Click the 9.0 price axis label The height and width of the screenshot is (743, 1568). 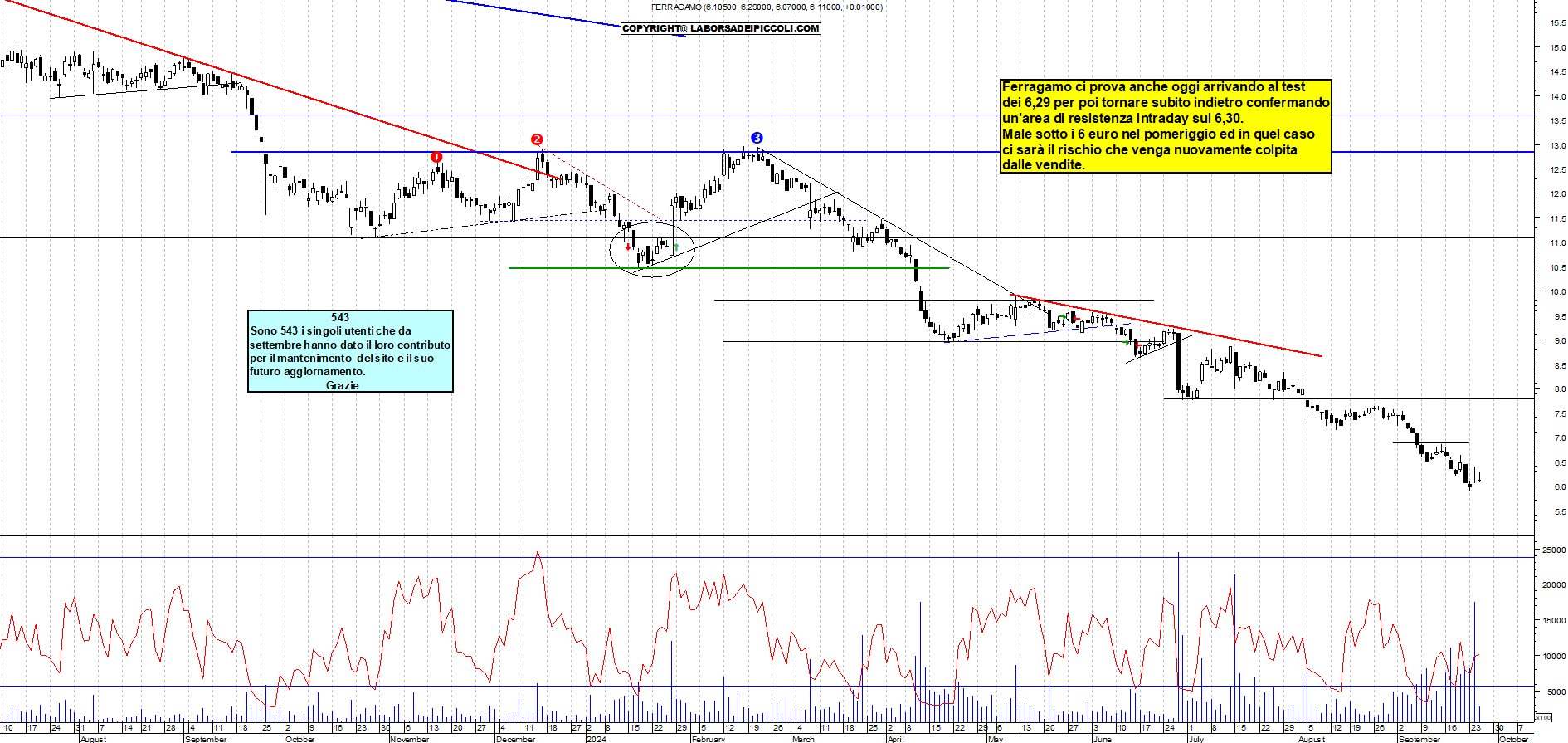click(x=1560, y=340)
